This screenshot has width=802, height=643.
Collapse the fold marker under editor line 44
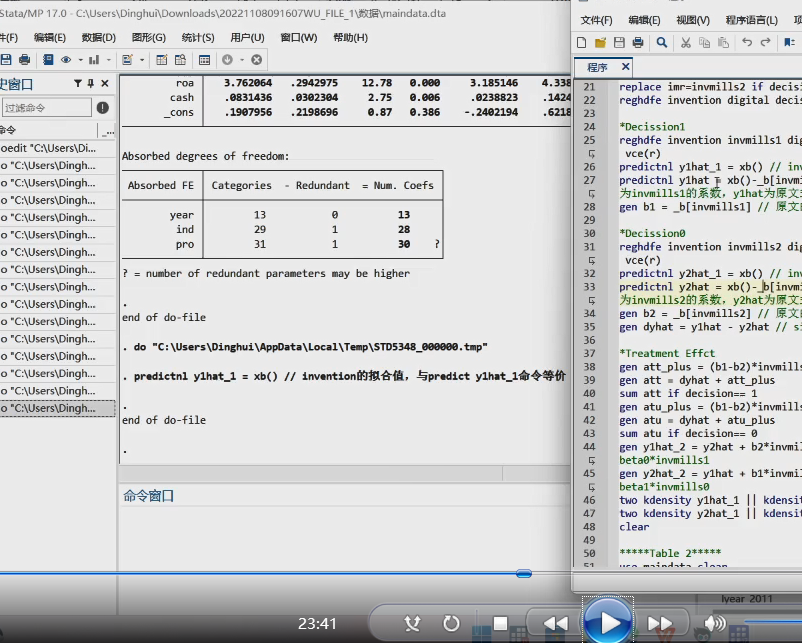tap(591, 460)
